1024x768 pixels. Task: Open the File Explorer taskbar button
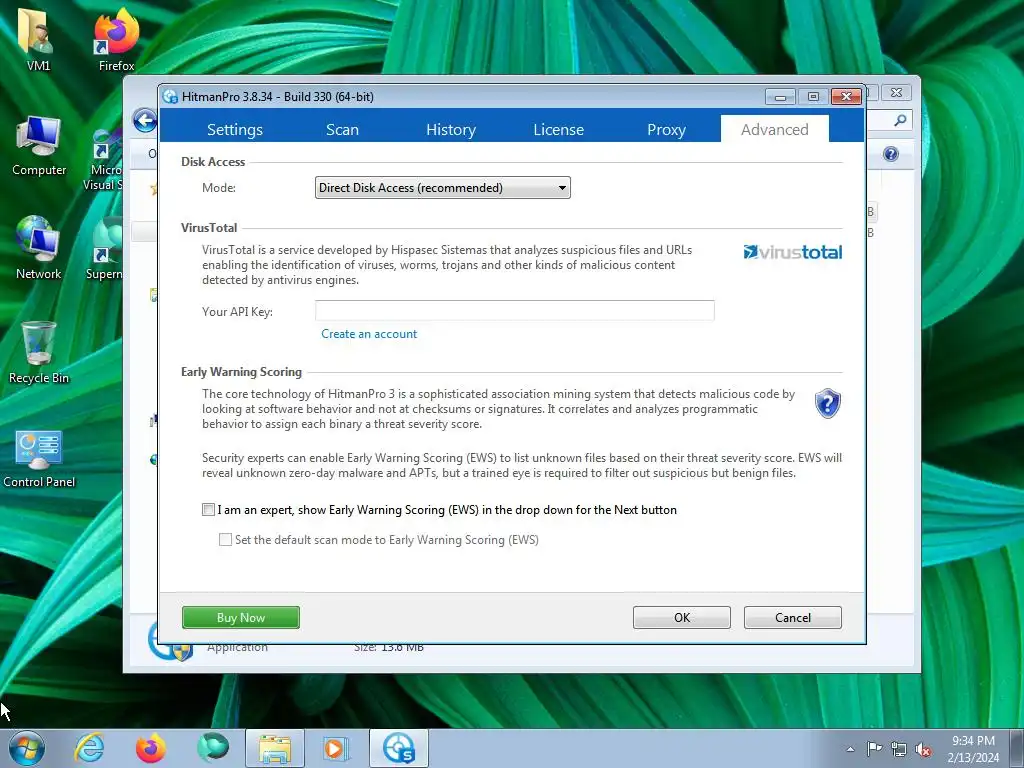(x=275, y=748)
